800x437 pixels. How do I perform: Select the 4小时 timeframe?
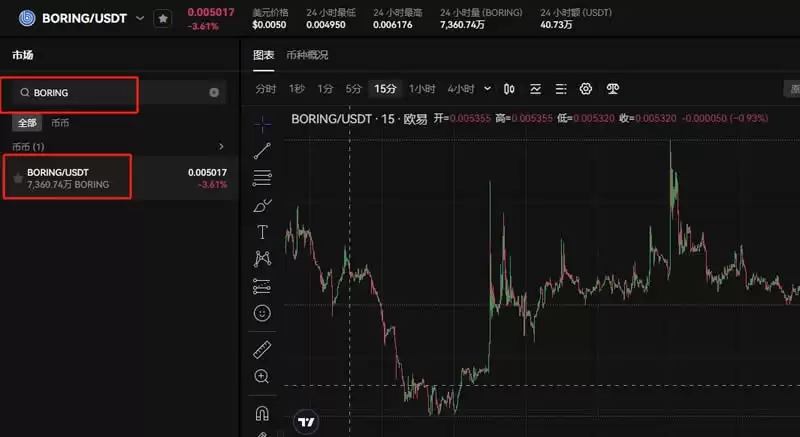461,89
